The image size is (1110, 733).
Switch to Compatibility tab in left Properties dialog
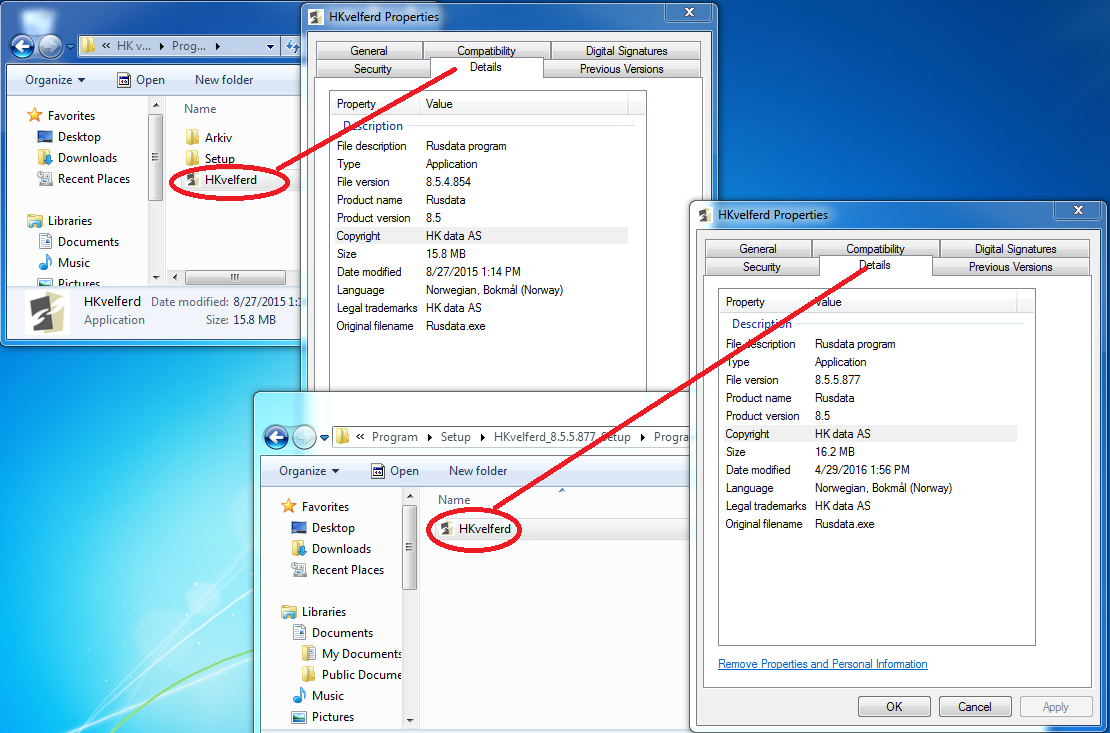(x=486, y=51)
